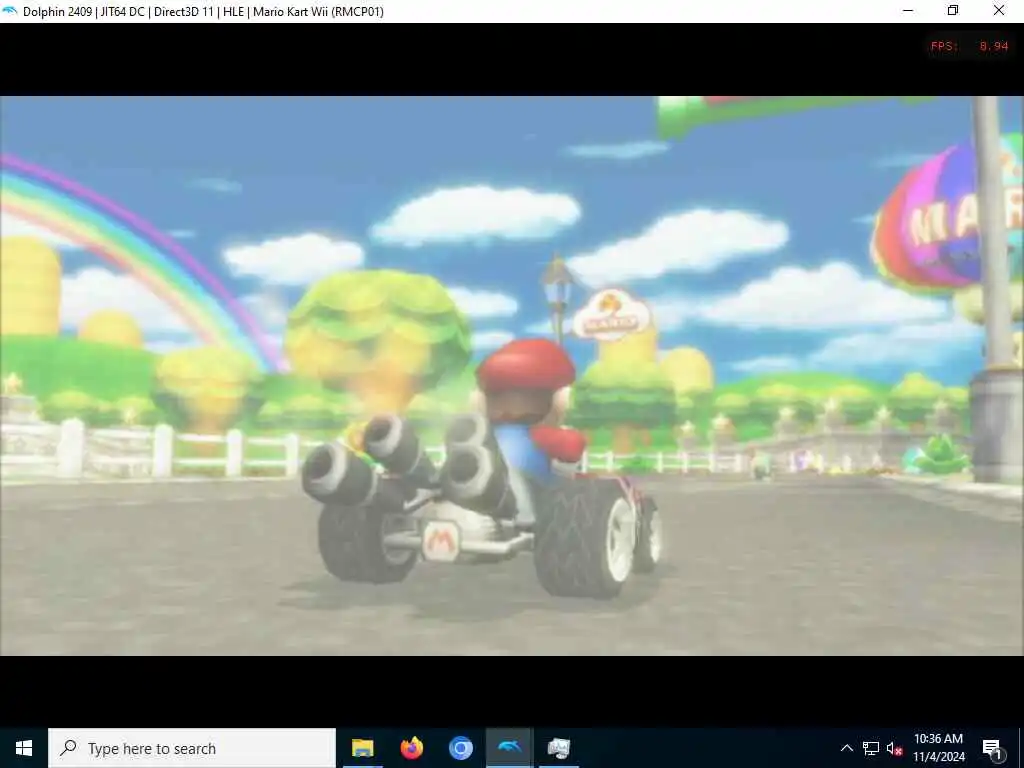Open the network status tray icon
Screen dimensions: 1024x768
[x=871, y=748]
